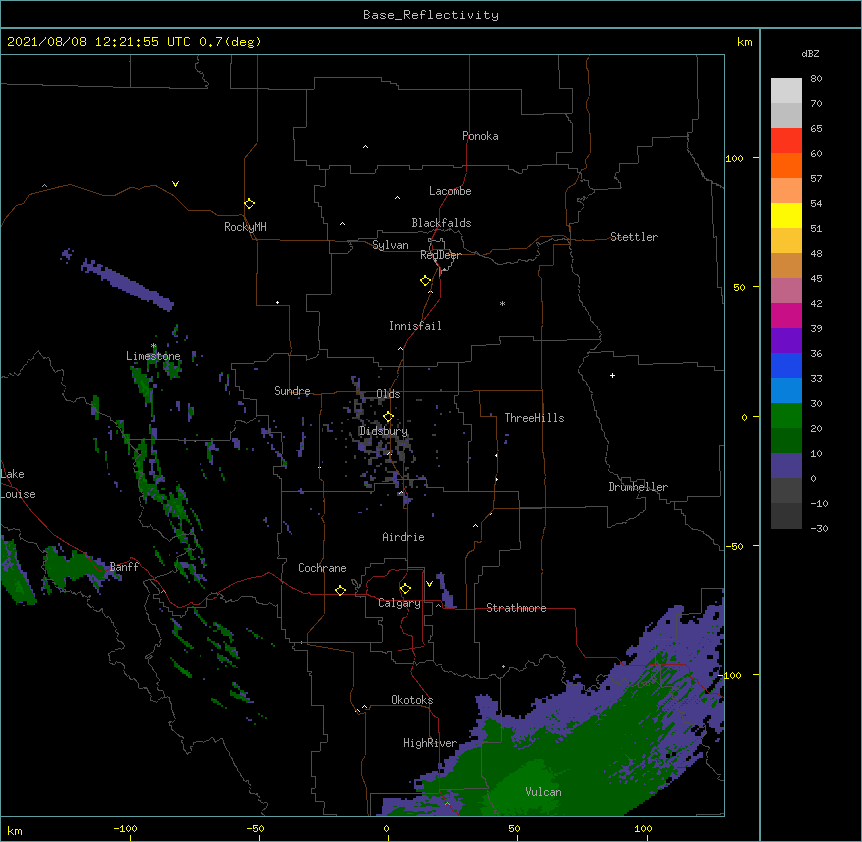Pick the magenta 39-42 dBZ legend swatch

point(786,315)
